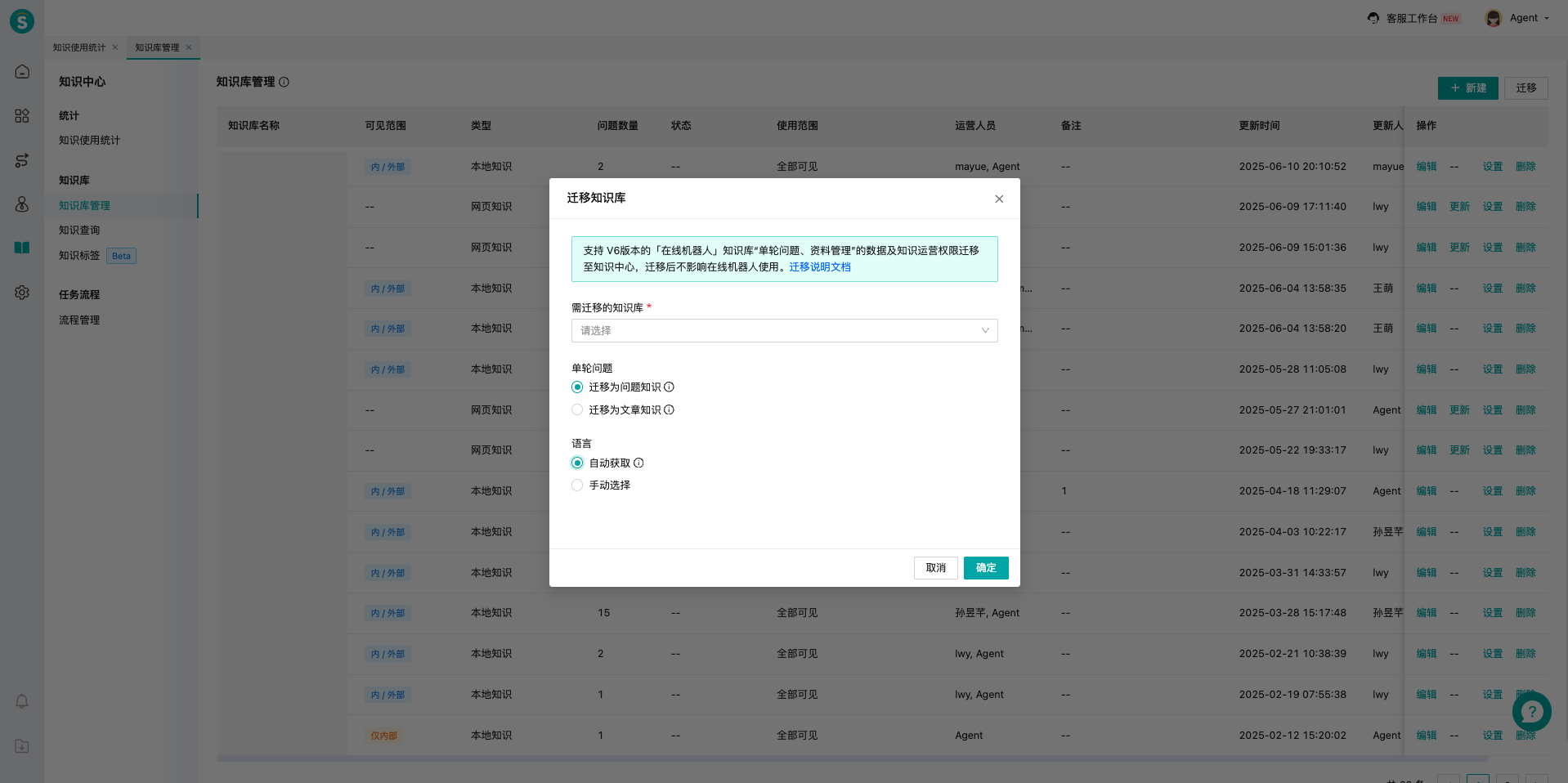Click the notification bell icon

[x=22, y=701]
